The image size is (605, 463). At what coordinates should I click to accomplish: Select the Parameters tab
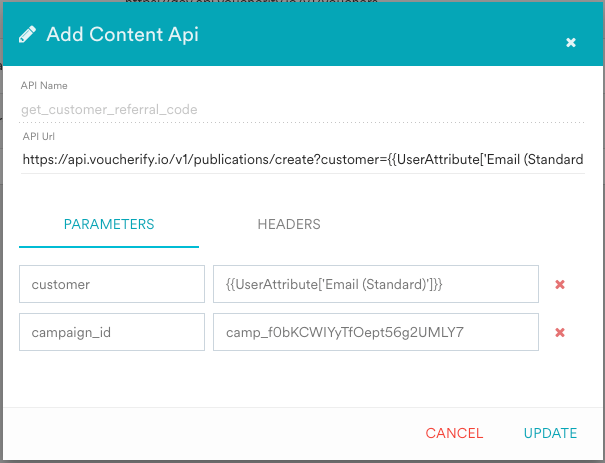[109, 224]
